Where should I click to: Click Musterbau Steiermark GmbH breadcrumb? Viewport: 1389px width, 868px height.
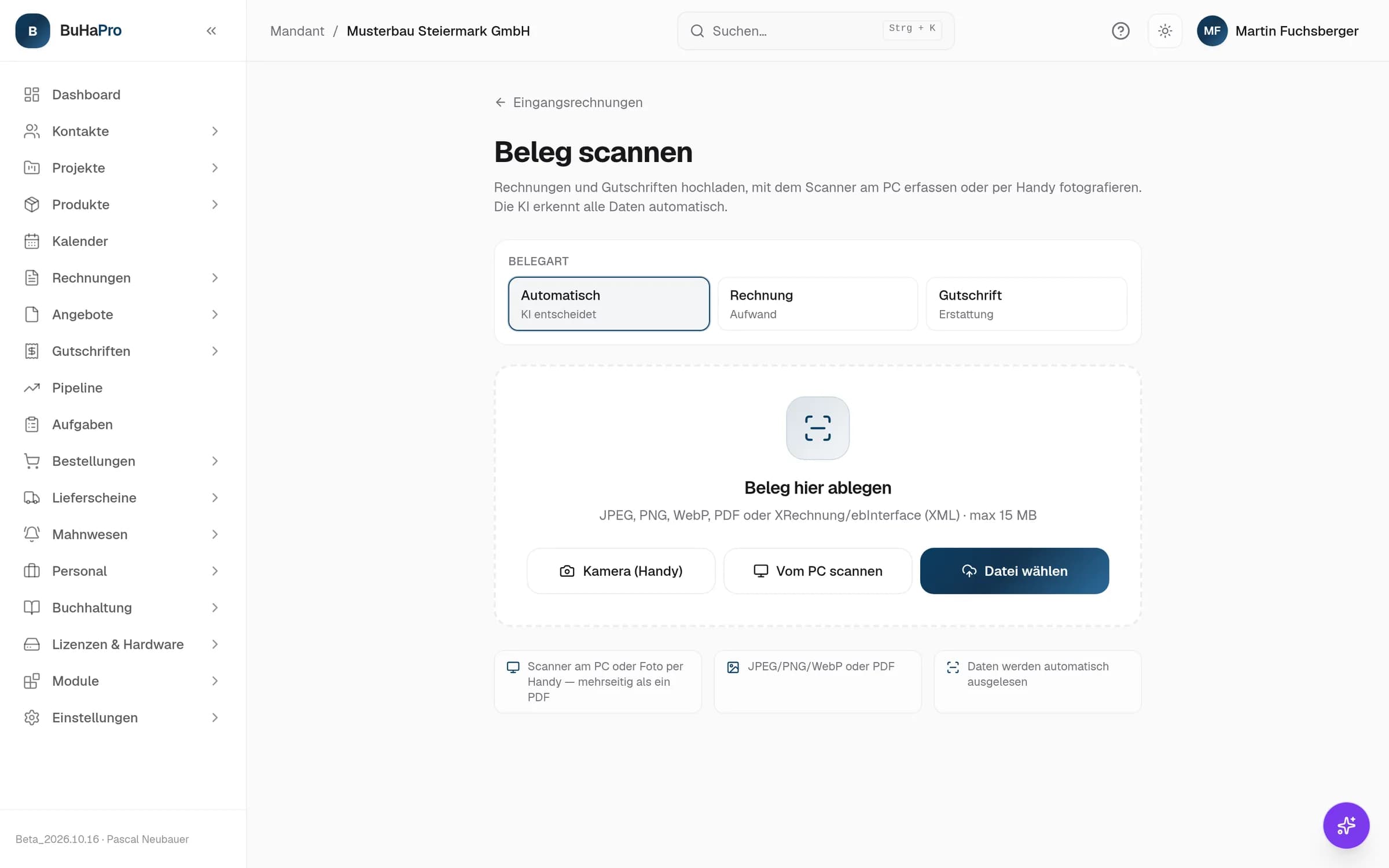click(438, 31)
